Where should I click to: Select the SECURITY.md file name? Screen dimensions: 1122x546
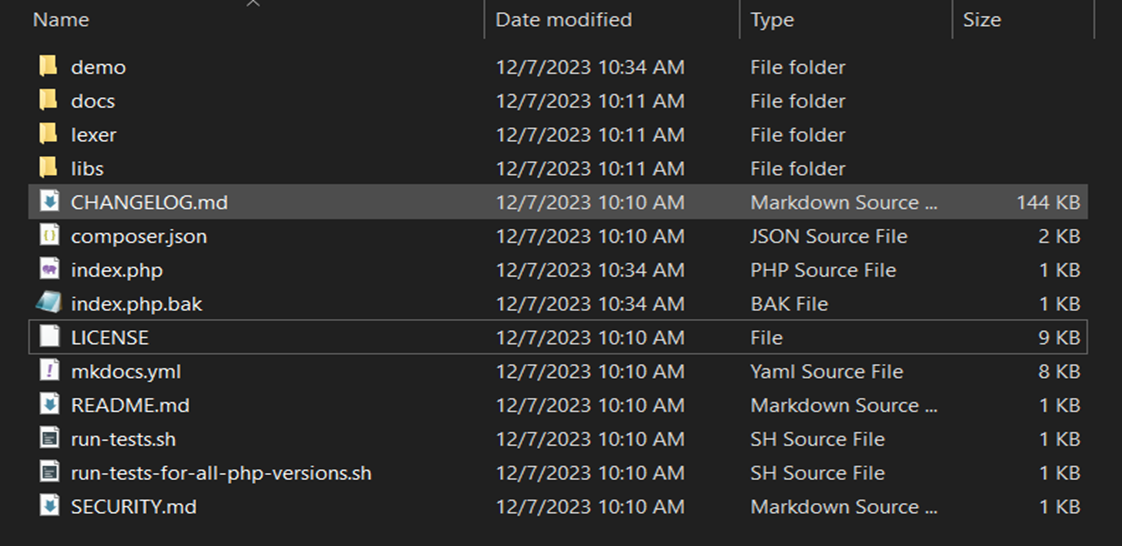click(134, 507)
